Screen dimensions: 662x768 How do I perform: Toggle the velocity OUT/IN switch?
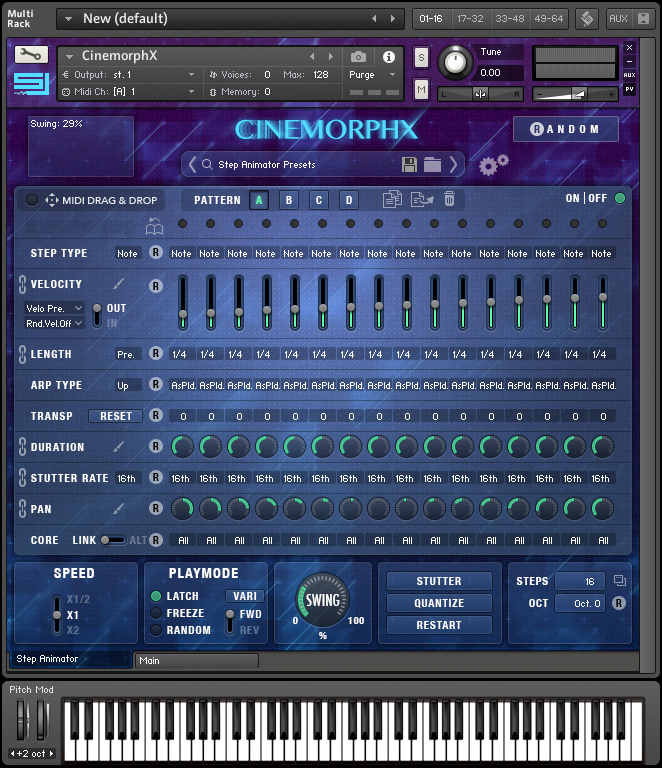[x=97, y=315]
